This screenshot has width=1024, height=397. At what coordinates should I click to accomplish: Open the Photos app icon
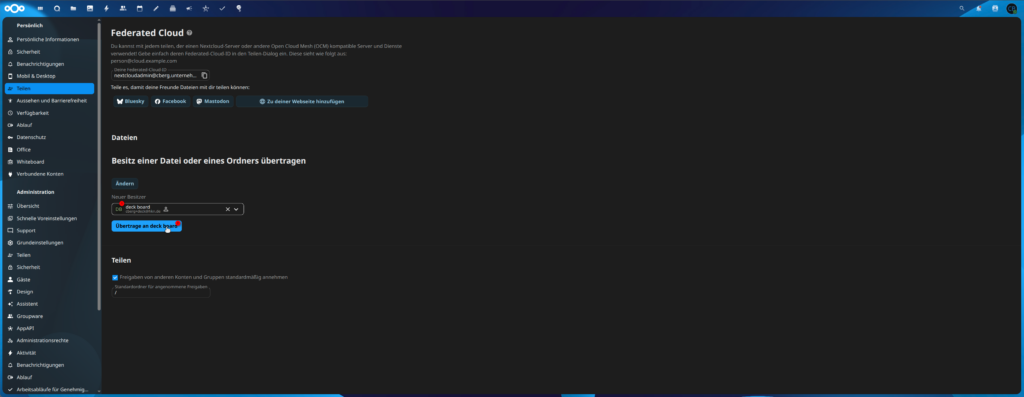click(89, 8)
